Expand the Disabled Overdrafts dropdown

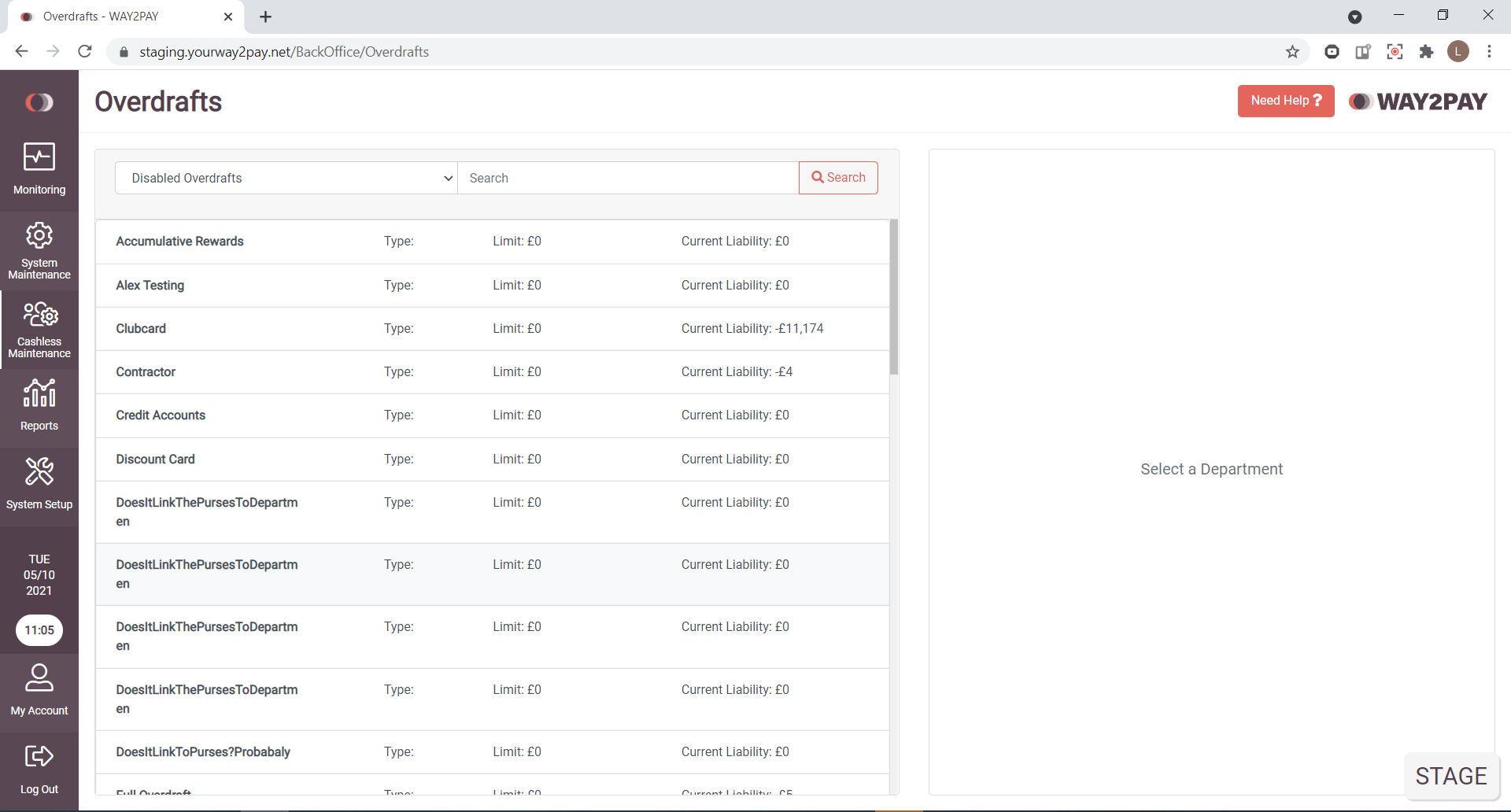[x=286, y=178]
